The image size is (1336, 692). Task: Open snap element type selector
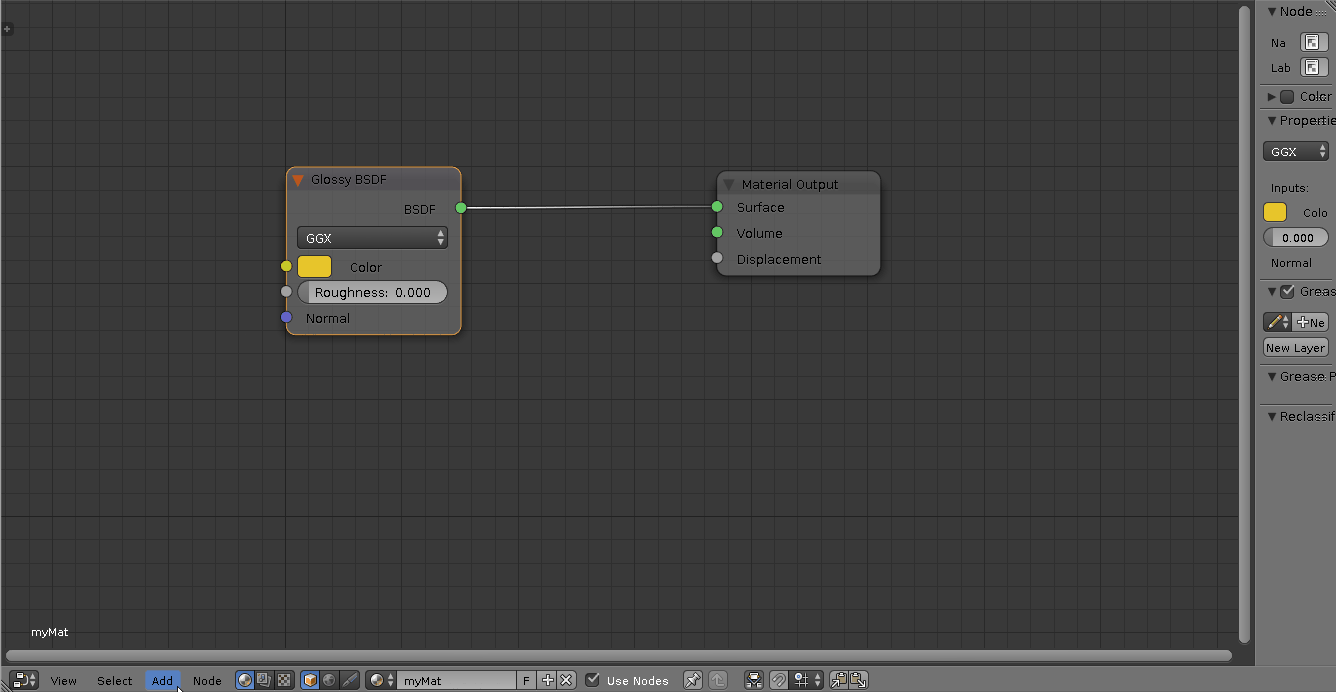pos(806,680)
